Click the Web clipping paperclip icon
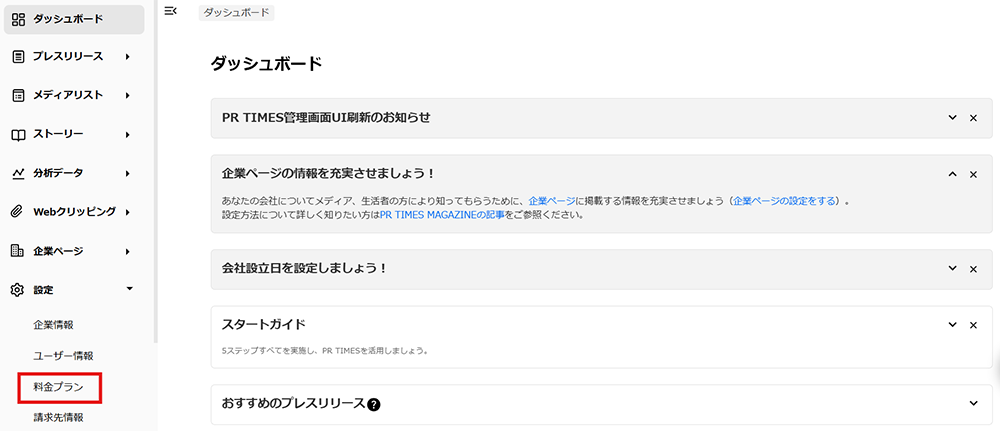Viewport: 1000px width, 431px height. (x=18, y=212)
